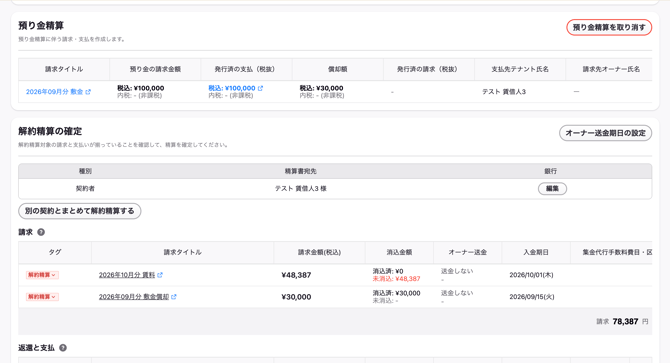Open オーナー送金期日の設定 button
The width and height of the screenshot is (670, 363).
pyautogui.click(x=605, y=133)
